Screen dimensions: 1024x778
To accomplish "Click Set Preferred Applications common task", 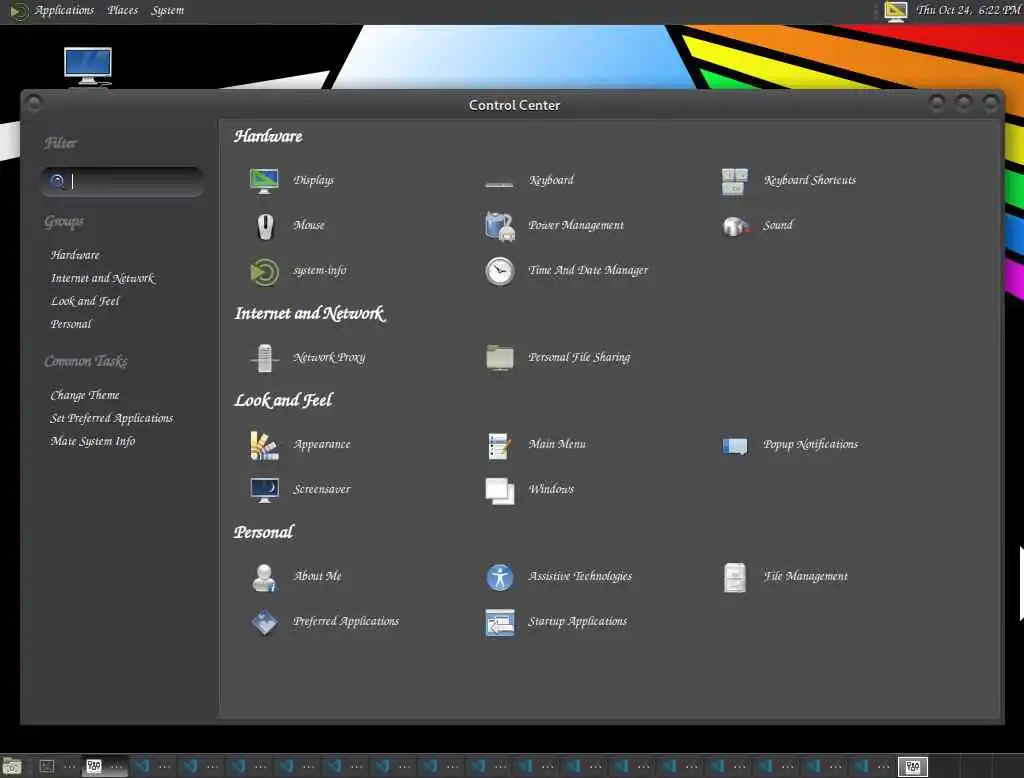I will click(x=112, y=418).
